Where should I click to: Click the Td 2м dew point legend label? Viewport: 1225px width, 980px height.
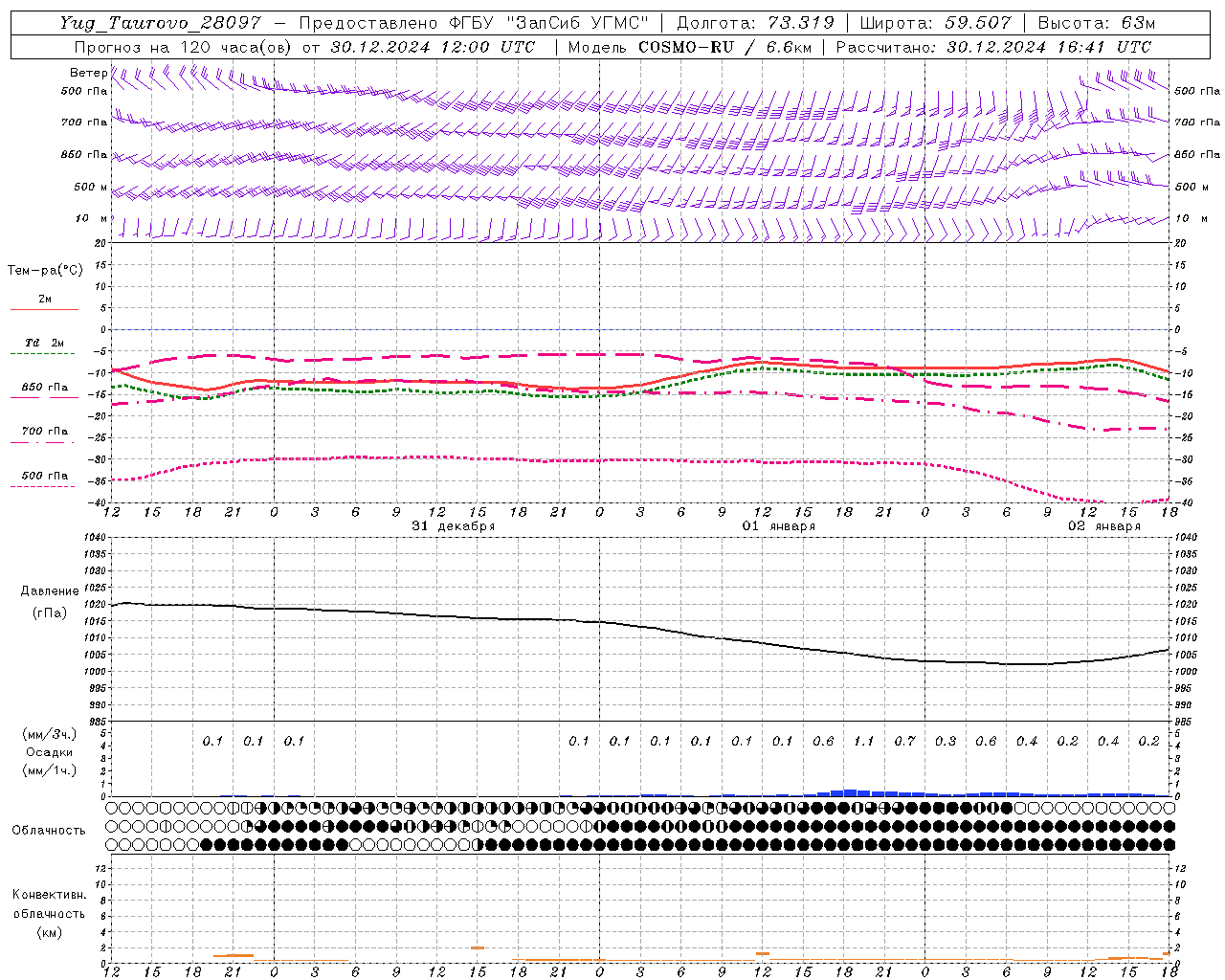(44, 343)
